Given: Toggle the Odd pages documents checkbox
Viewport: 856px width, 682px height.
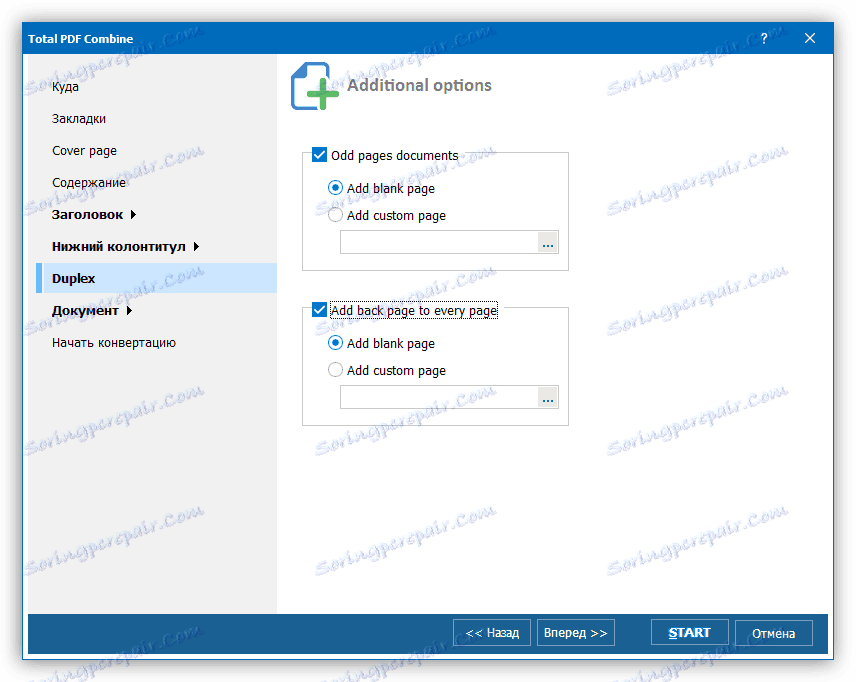Looking at the screenshot, I should click(x=319, y=155).
